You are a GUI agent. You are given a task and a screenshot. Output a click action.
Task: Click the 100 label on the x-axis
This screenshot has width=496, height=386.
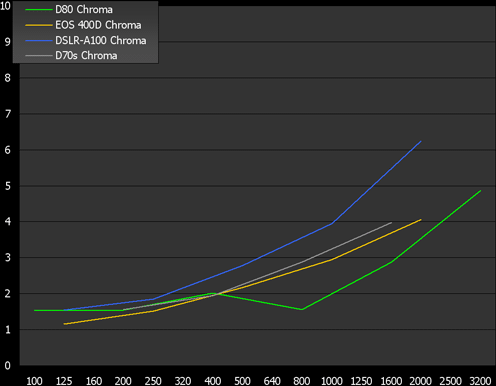34,381
